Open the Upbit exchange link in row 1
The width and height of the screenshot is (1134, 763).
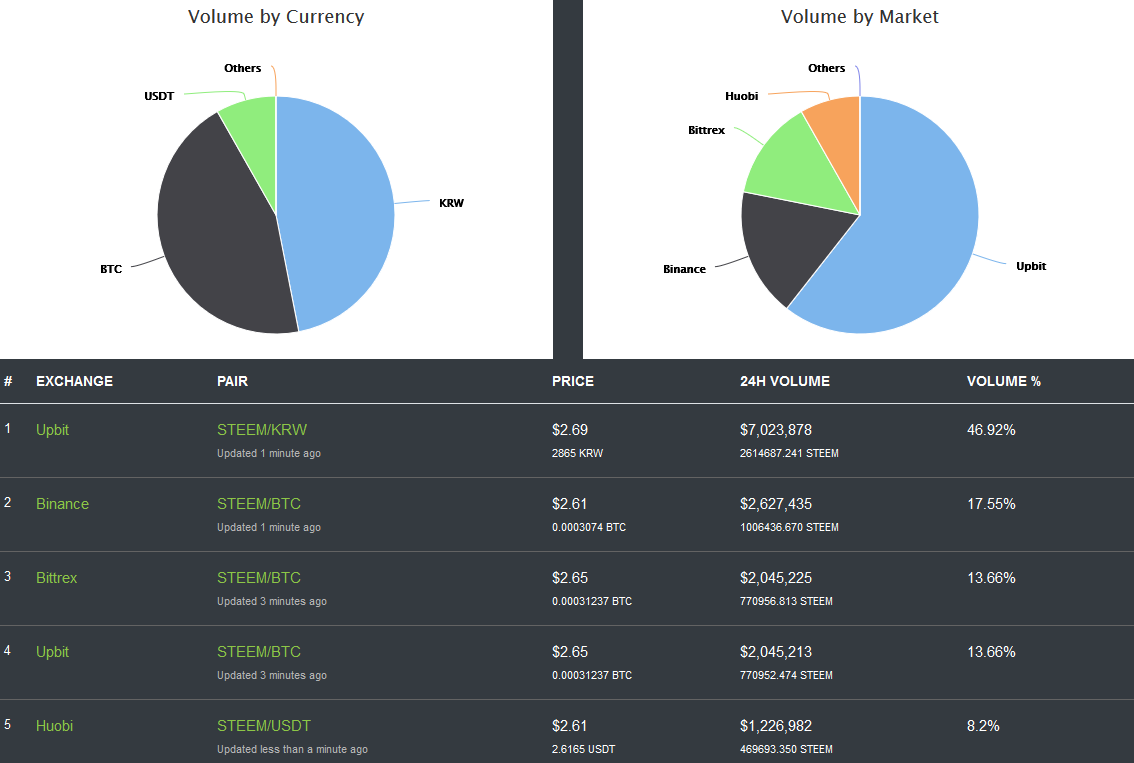pos(52,430)
